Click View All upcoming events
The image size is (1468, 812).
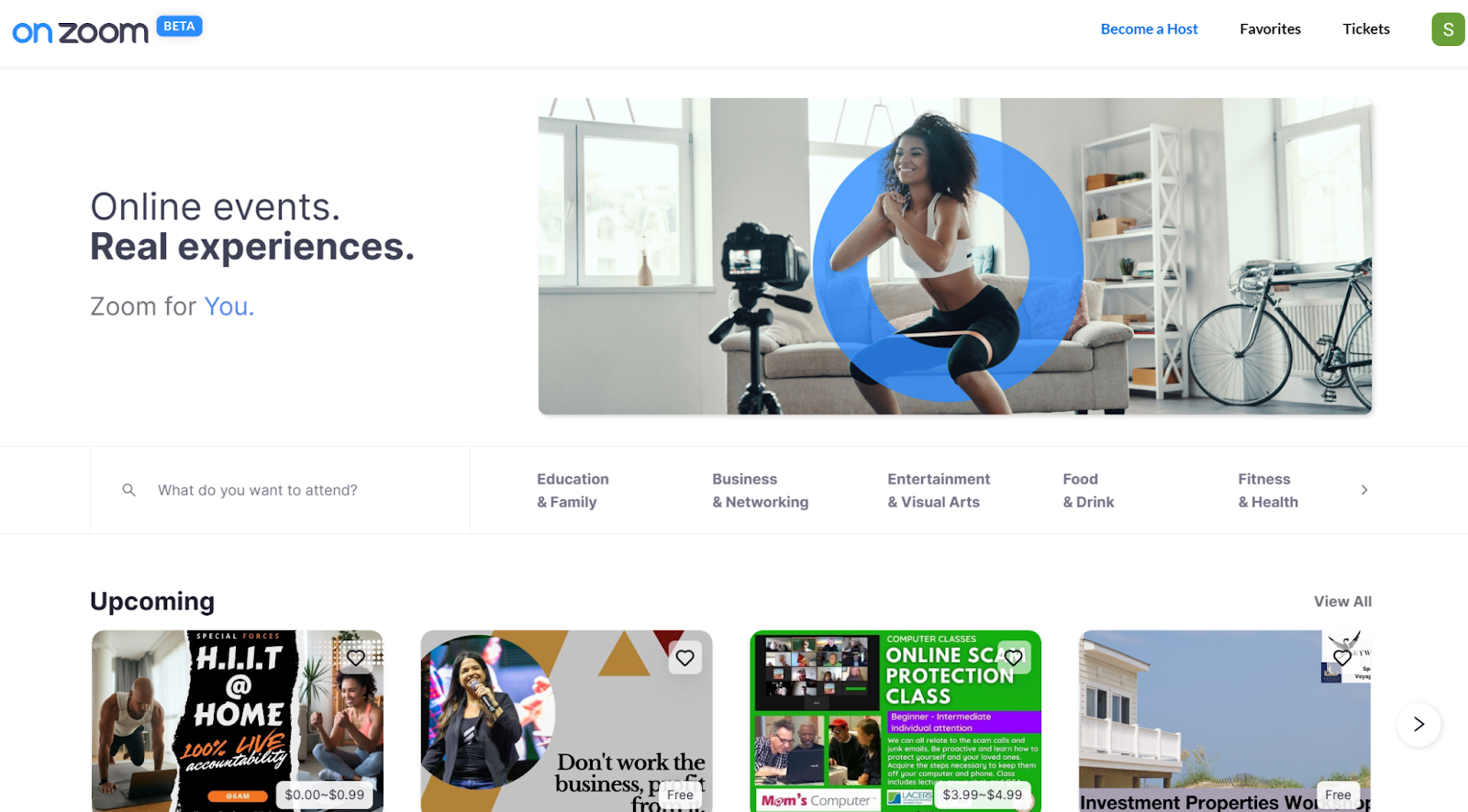(1342, 602)
